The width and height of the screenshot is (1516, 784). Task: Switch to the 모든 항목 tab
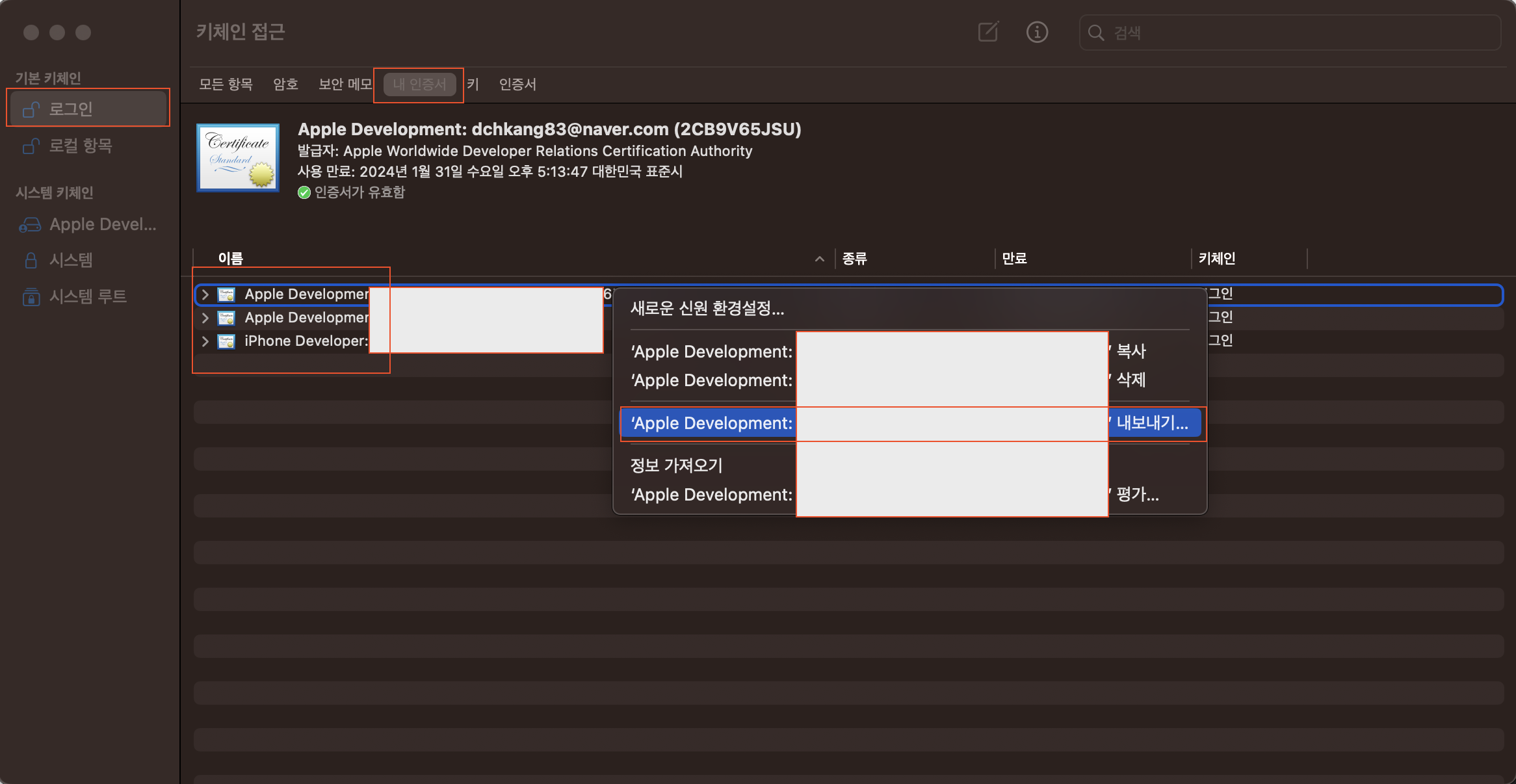[x=226, y=84]
